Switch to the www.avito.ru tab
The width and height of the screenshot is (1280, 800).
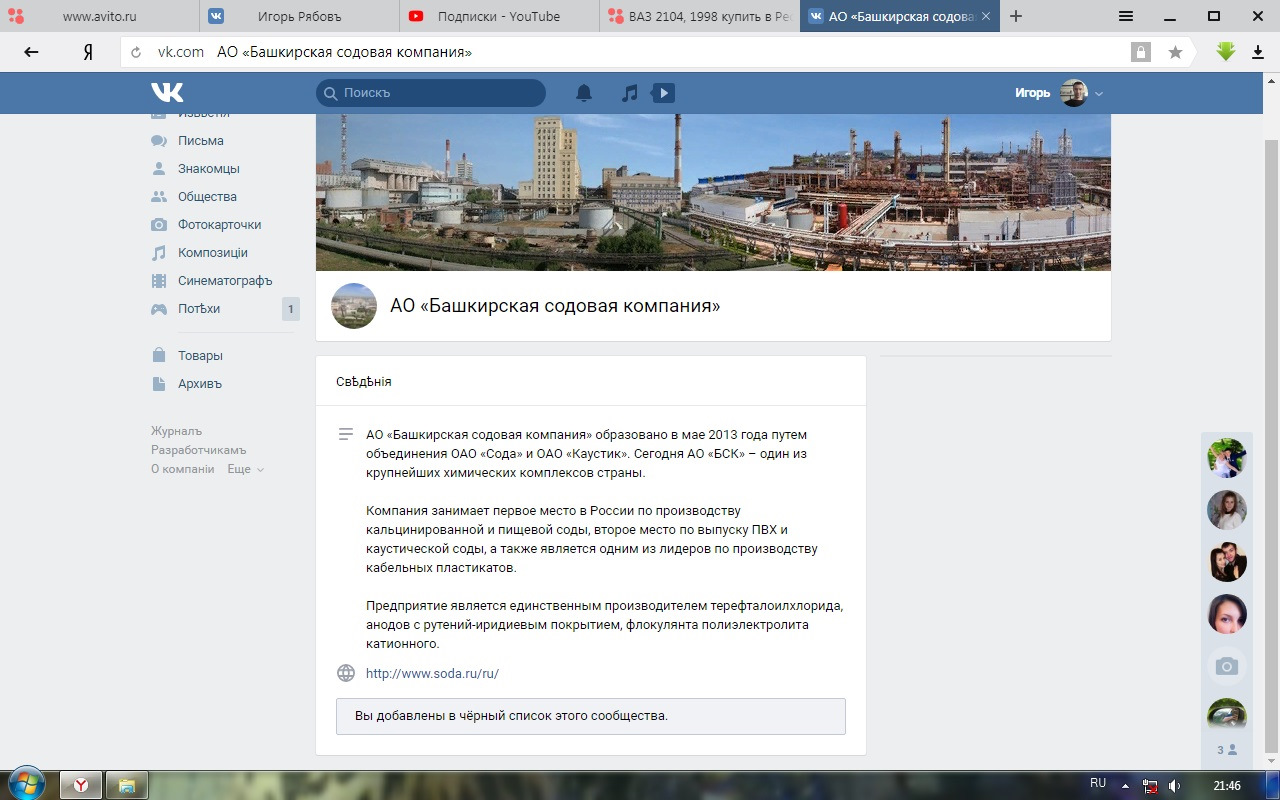(100, 16)
